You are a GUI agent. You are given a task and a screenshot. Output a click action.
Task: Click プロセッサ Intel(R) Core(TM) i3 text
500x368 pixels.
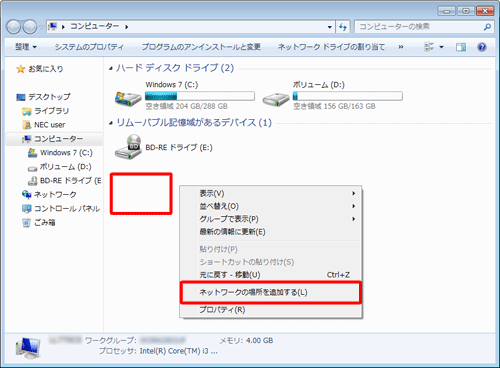(x=158, y=351)
